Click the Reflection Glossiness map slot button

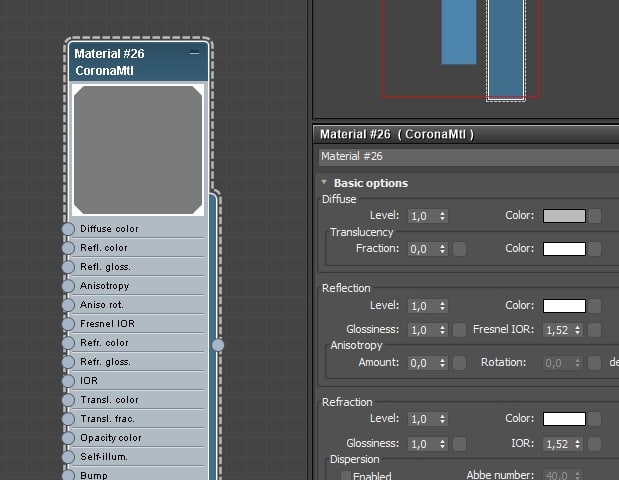[x=460, y=330]
